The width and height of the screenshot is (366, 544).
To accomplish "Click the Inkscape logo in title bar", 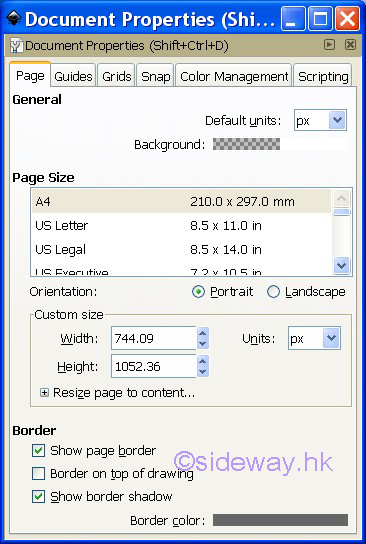I will point(14,18).
